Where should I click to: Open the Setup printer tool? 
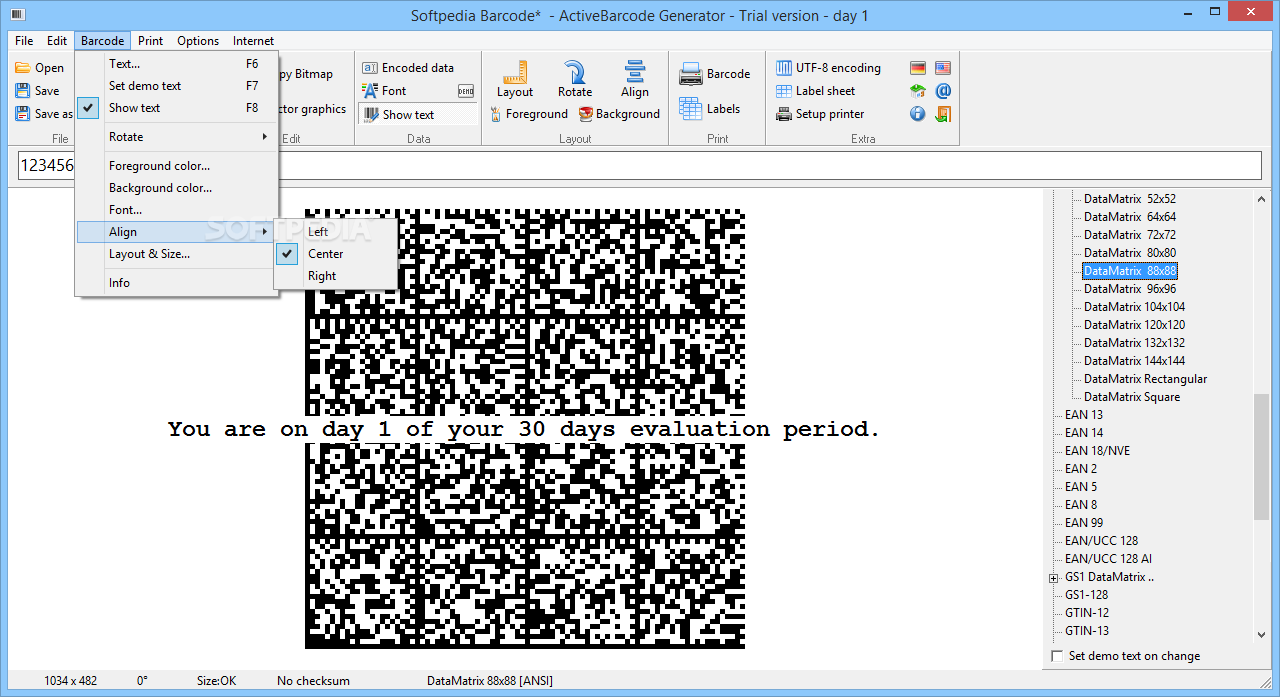click(820, 114)
